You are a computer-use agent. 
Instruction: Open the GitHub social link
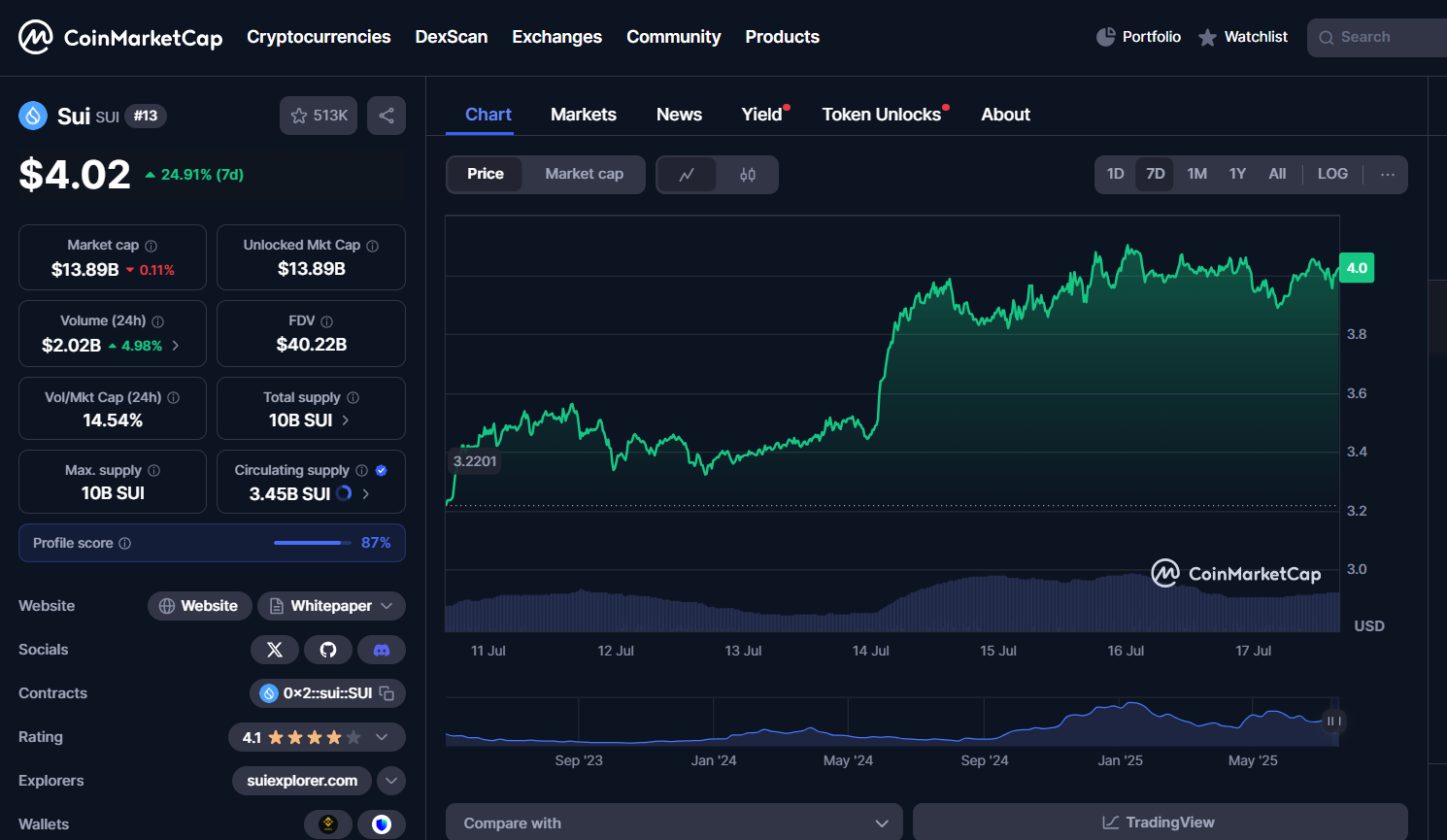tap(328, 650)
